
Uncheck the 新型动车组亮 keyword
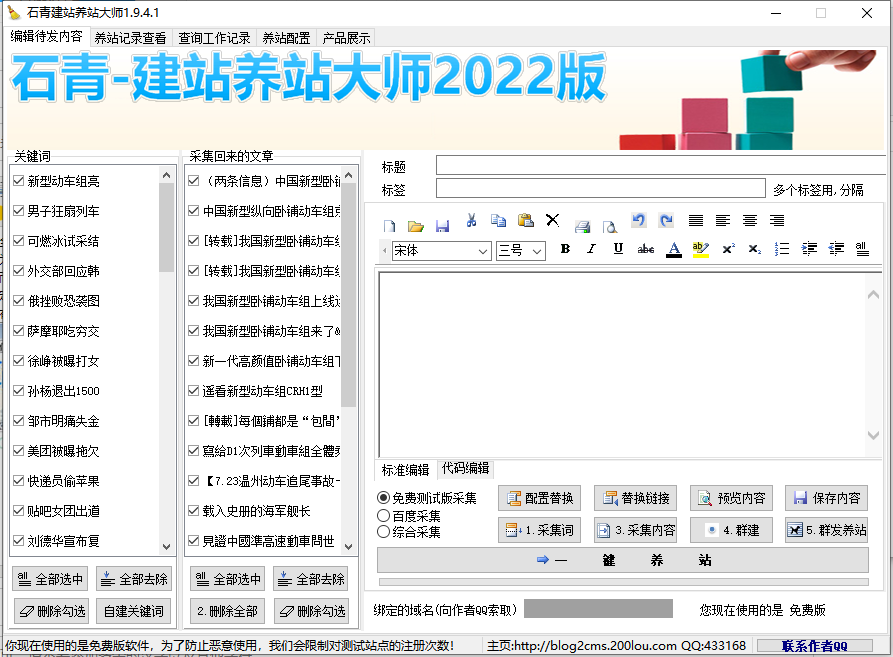[x=17, y=181]
